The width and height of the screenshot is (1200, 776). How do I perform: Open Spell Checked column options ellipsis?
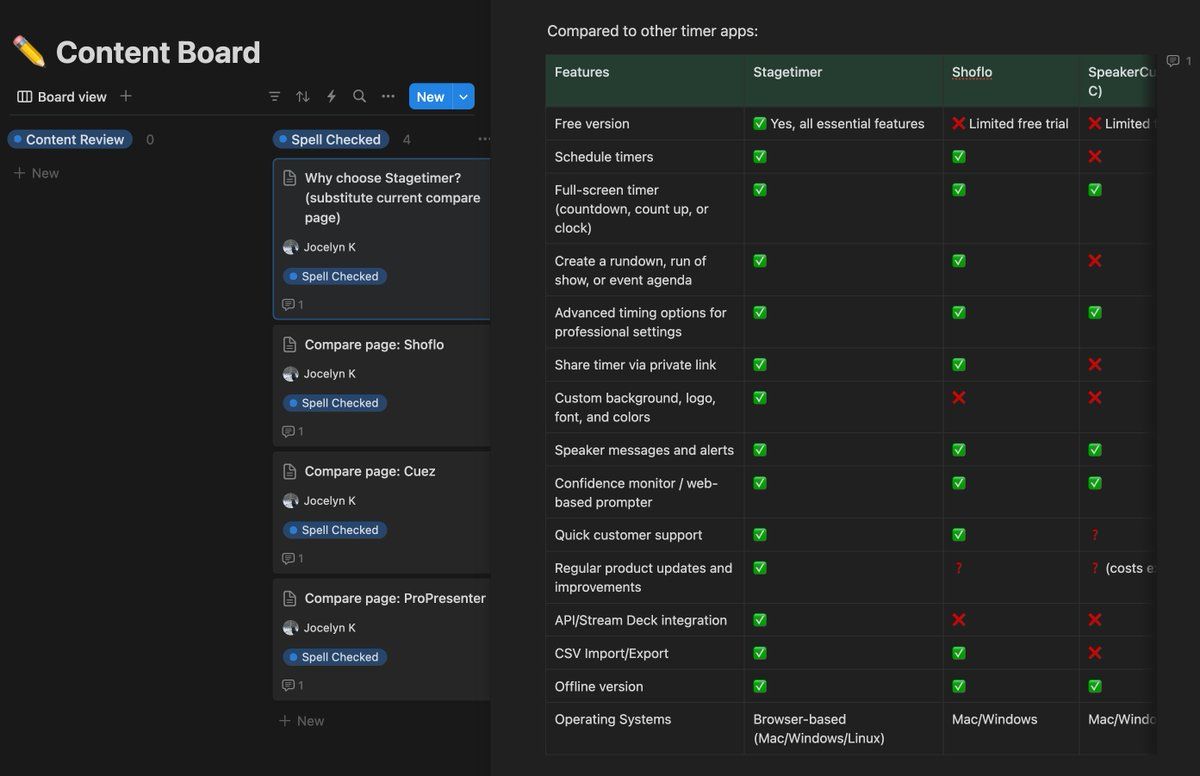click(x=484, y=139)
